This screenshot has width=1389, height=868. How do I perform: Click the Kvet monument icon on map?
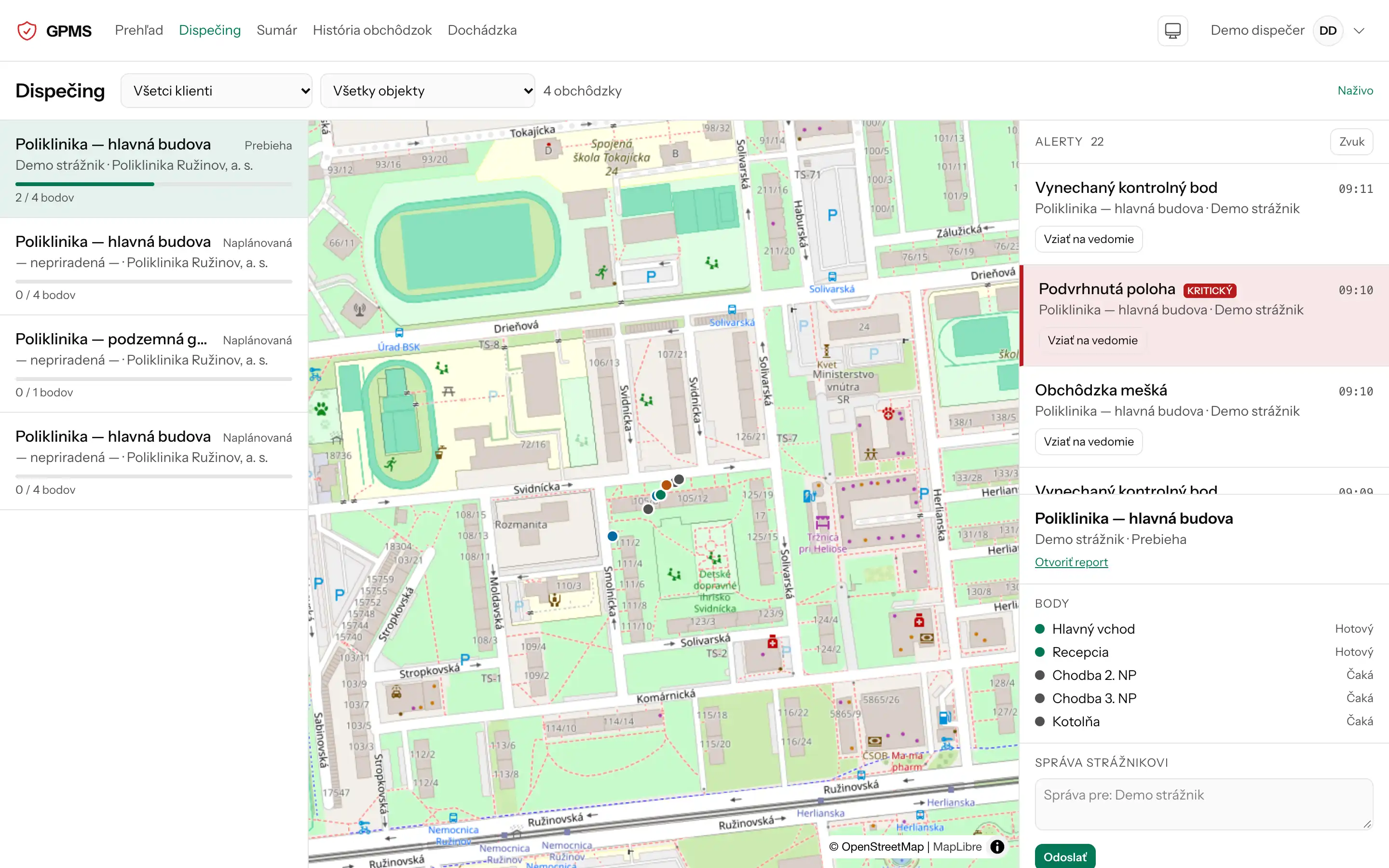(x=827, y=351)
